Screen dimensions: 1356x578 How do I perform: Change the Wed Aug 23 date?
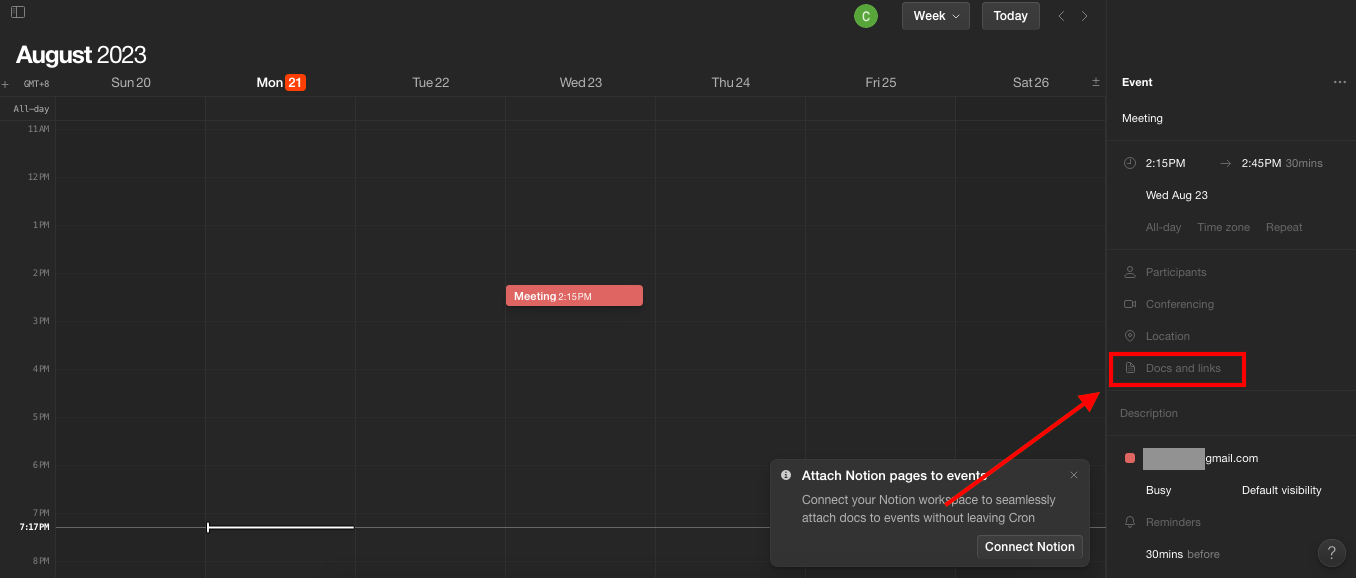tap(1177, 195)
